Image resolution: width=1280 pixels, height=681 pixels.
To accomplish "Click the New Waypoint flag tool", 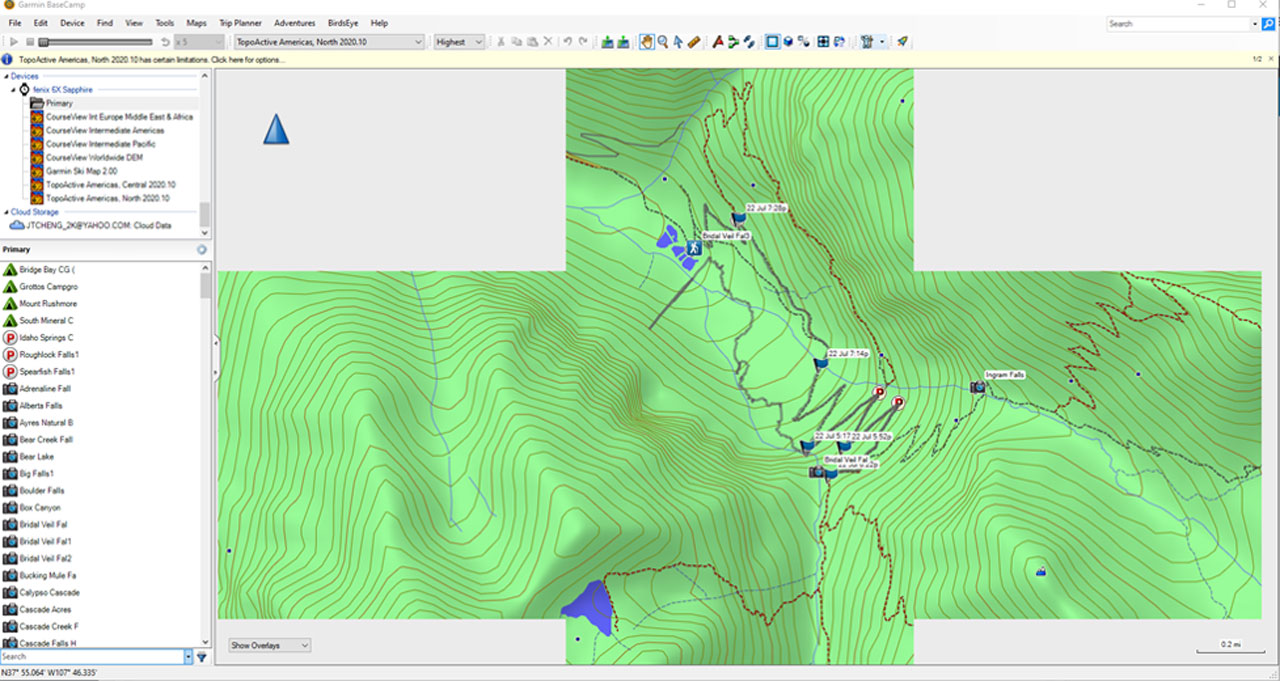I will [717, 42].
